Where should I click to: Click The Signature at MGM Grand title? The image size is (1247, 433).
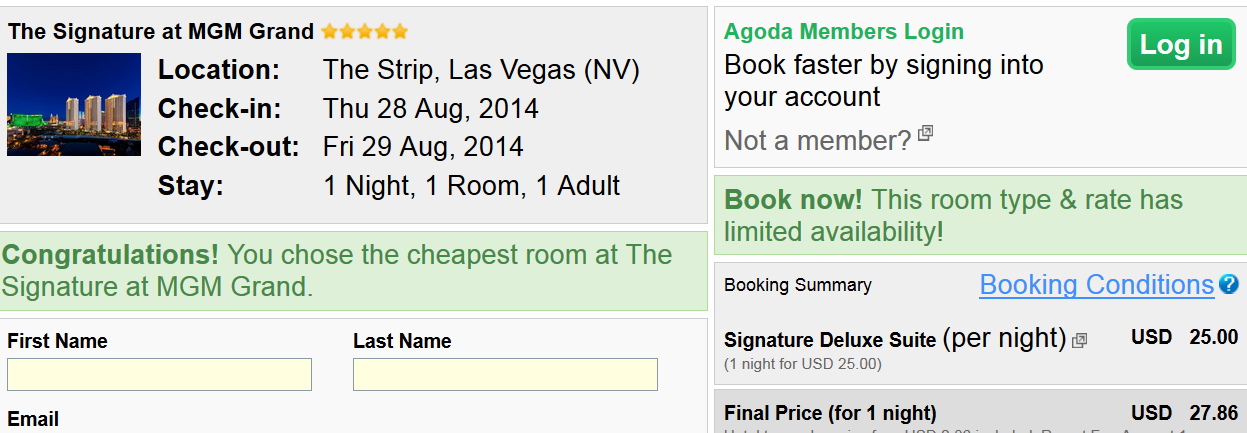161,32
